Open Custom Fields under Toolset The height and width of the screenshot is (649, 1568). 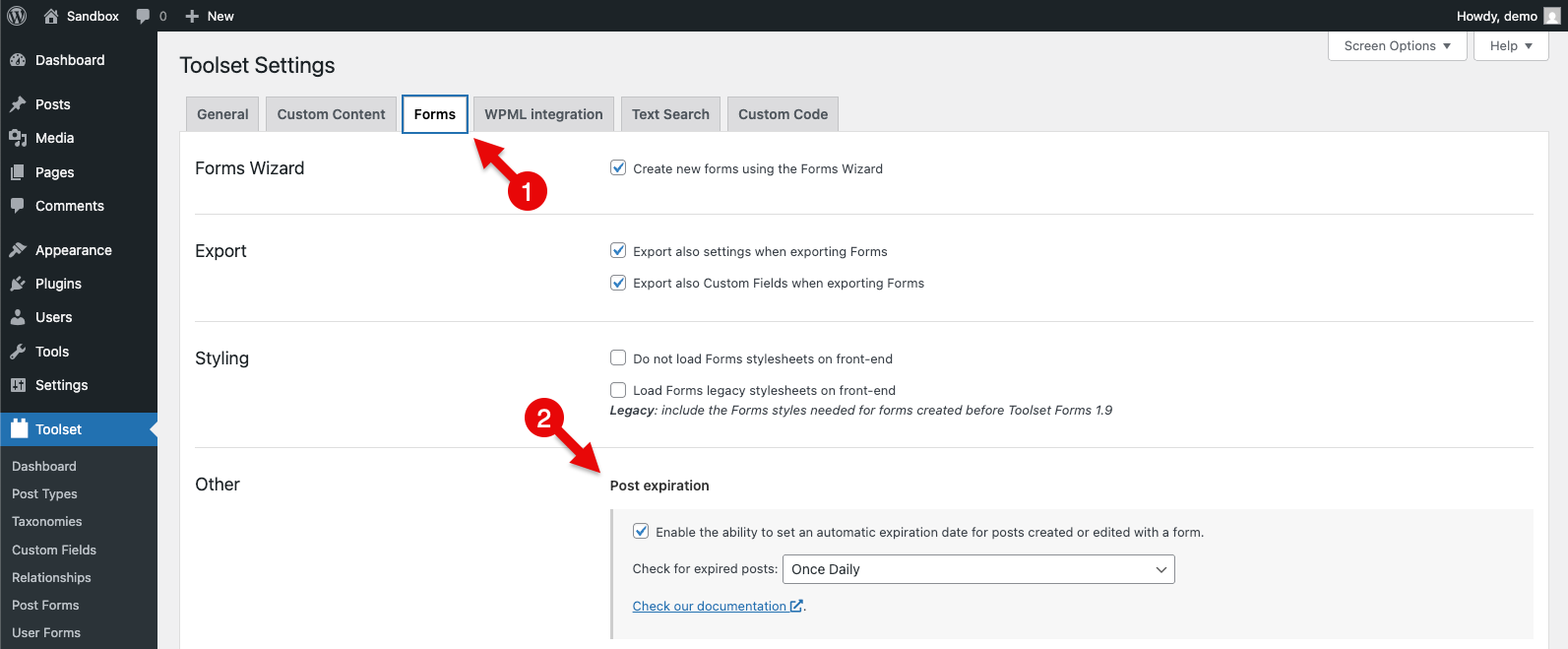point(54,550)
